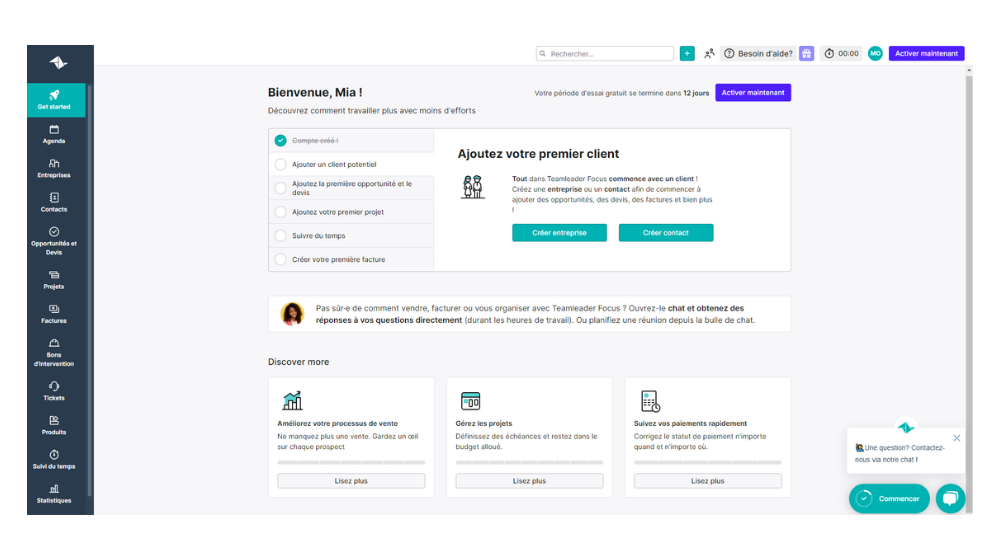Viewport: 1000px width, 560px height.
Task: Click the Créer contact button
Action: (x=666, y=233)
